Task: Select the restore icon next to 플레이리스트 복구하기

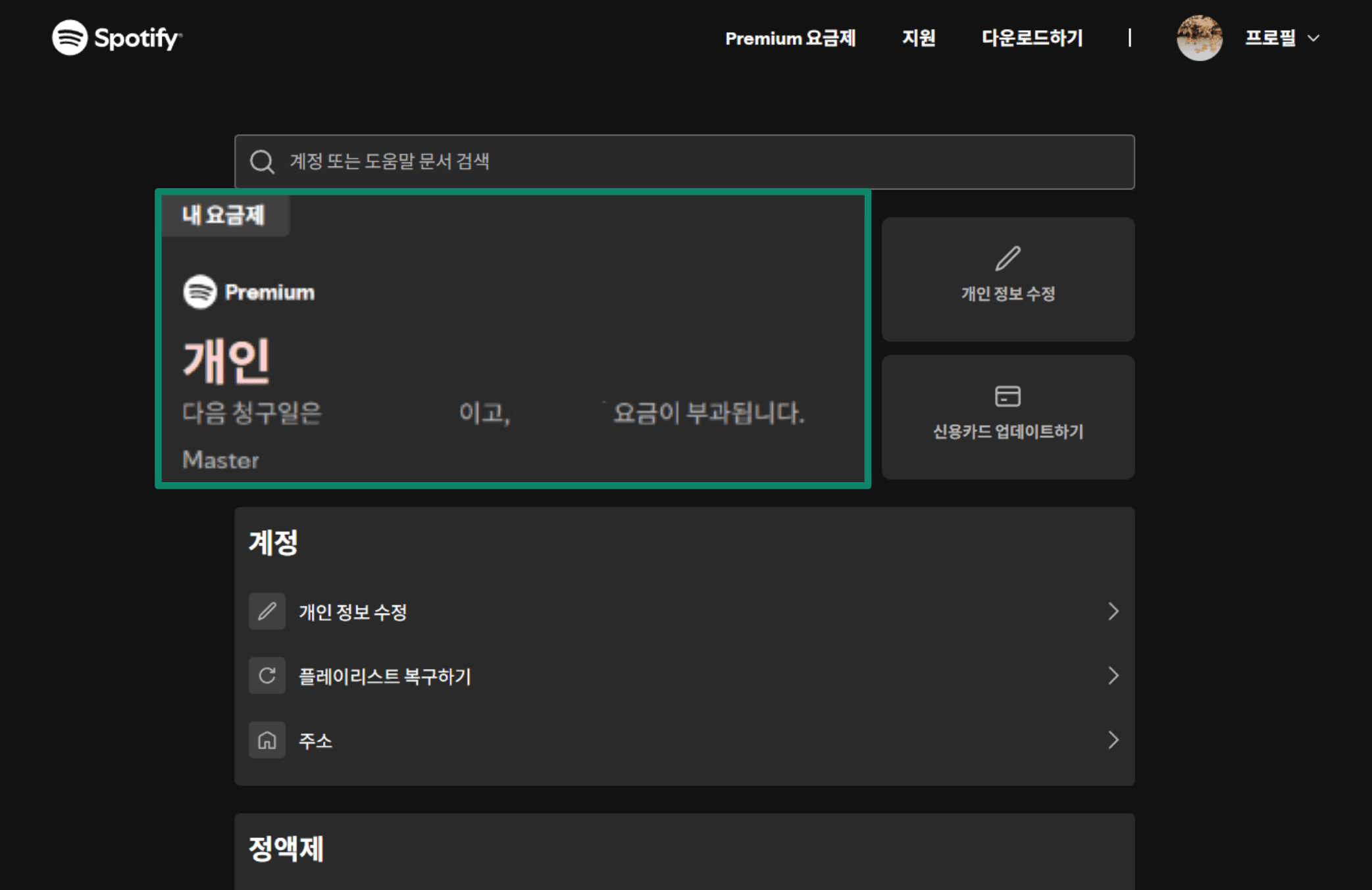Action: point(267,676)
